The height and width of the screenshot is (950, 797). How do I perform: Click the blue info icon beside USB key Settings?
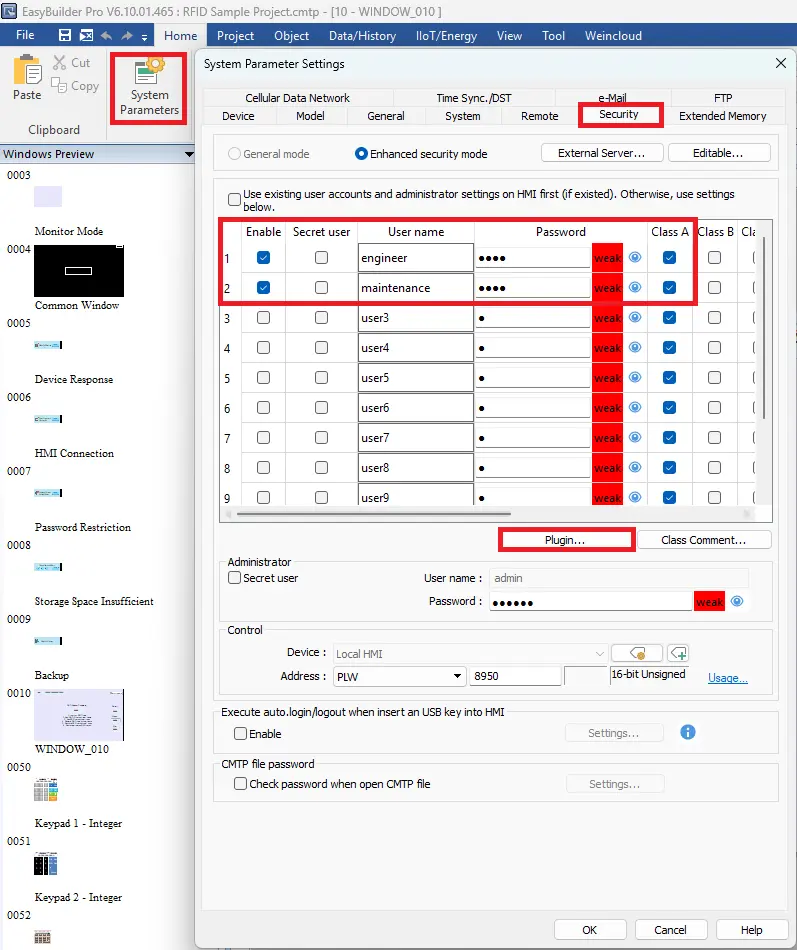click(688, 732)
